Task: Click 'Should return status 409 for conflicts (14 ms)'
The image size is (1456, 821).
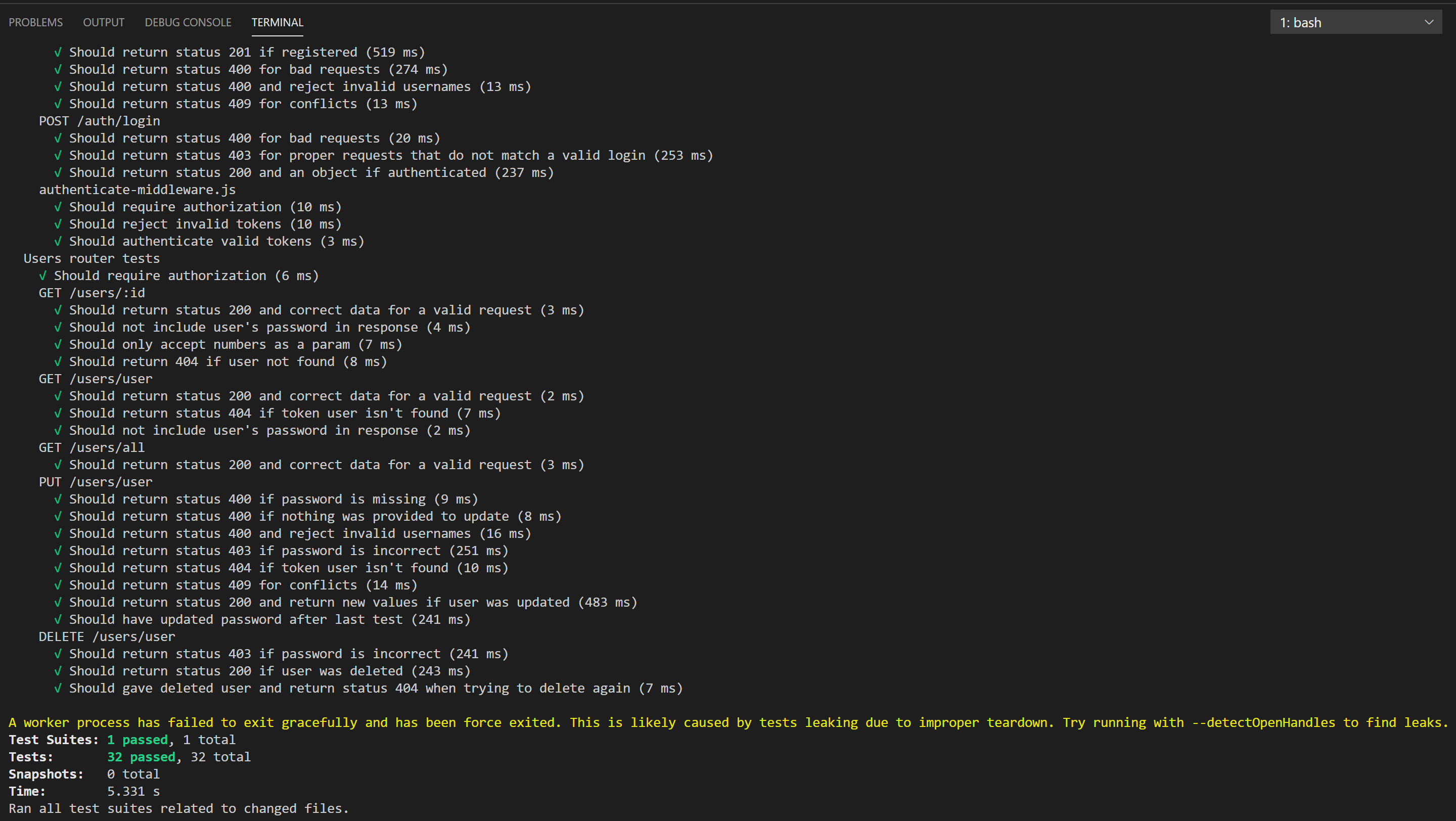Action: point(236,585)
